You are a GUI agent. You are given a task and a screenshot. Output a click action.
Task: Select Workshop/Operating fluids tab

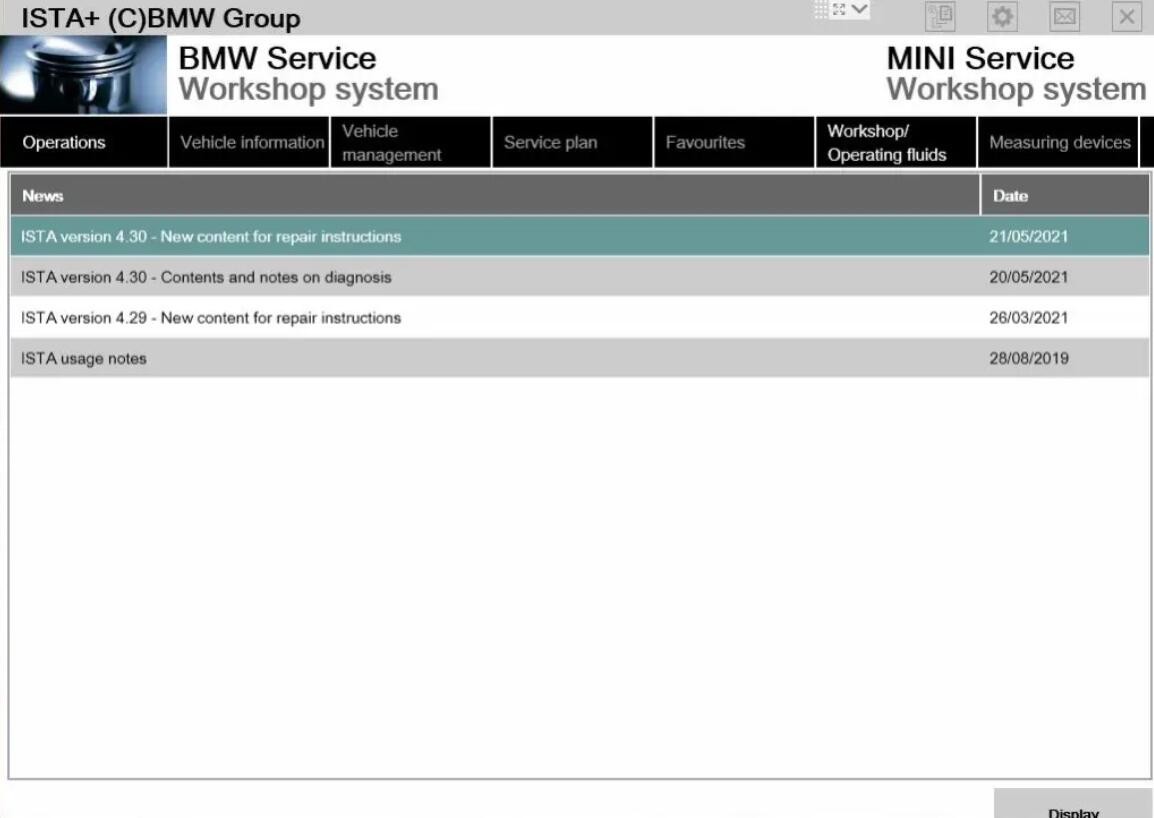(896, 142)
